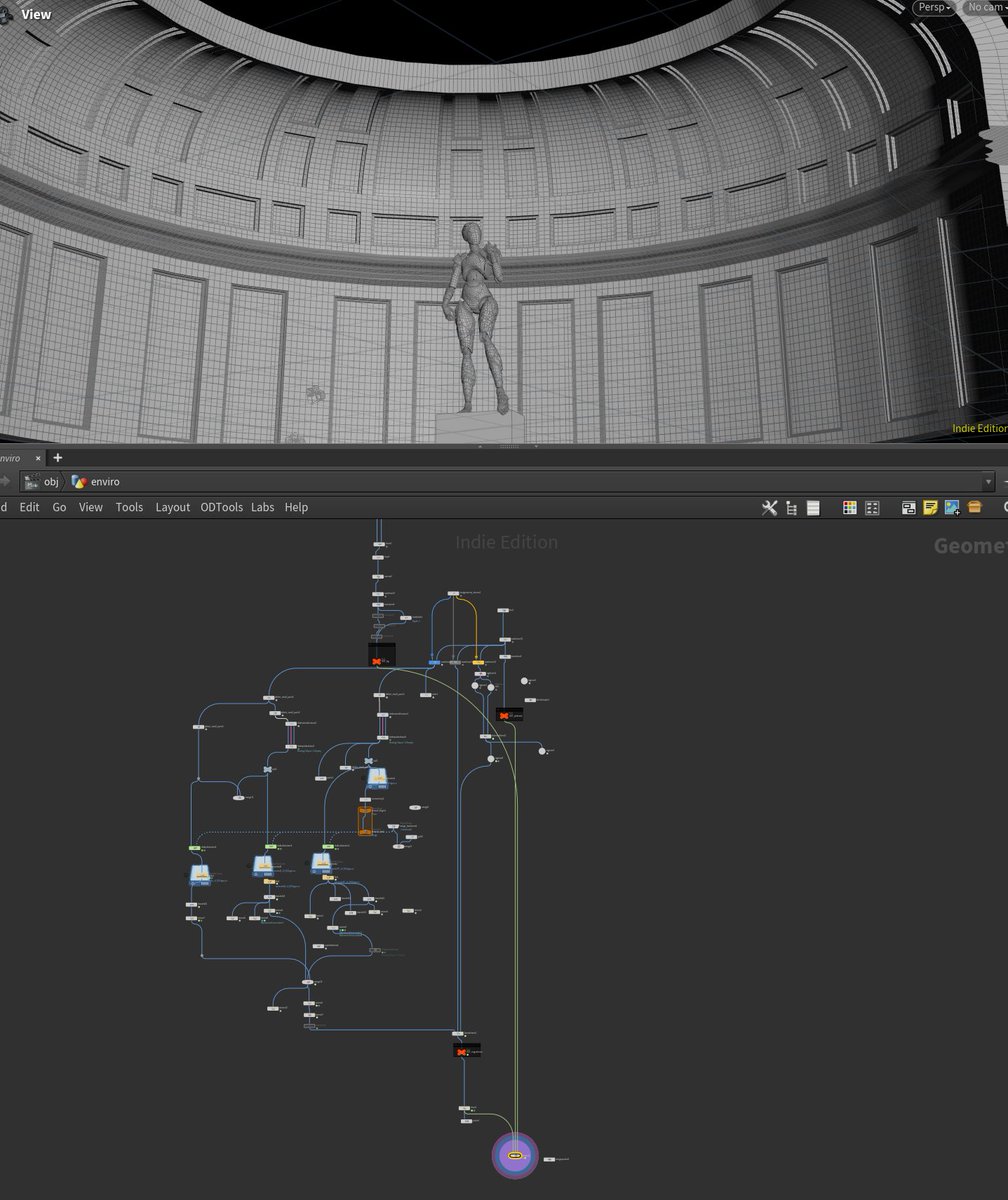
Task: Select the leftmost blue file cache node
Action: pos(201,876)
